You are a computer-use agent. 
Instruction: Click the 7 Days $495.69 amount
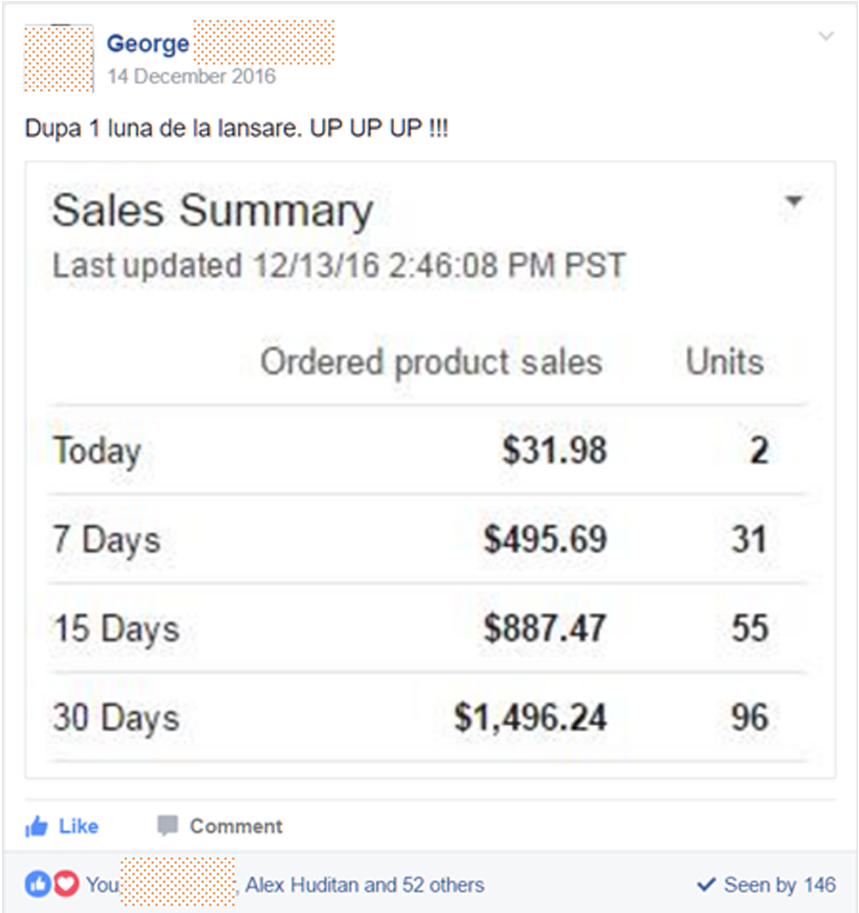(546, 539)
